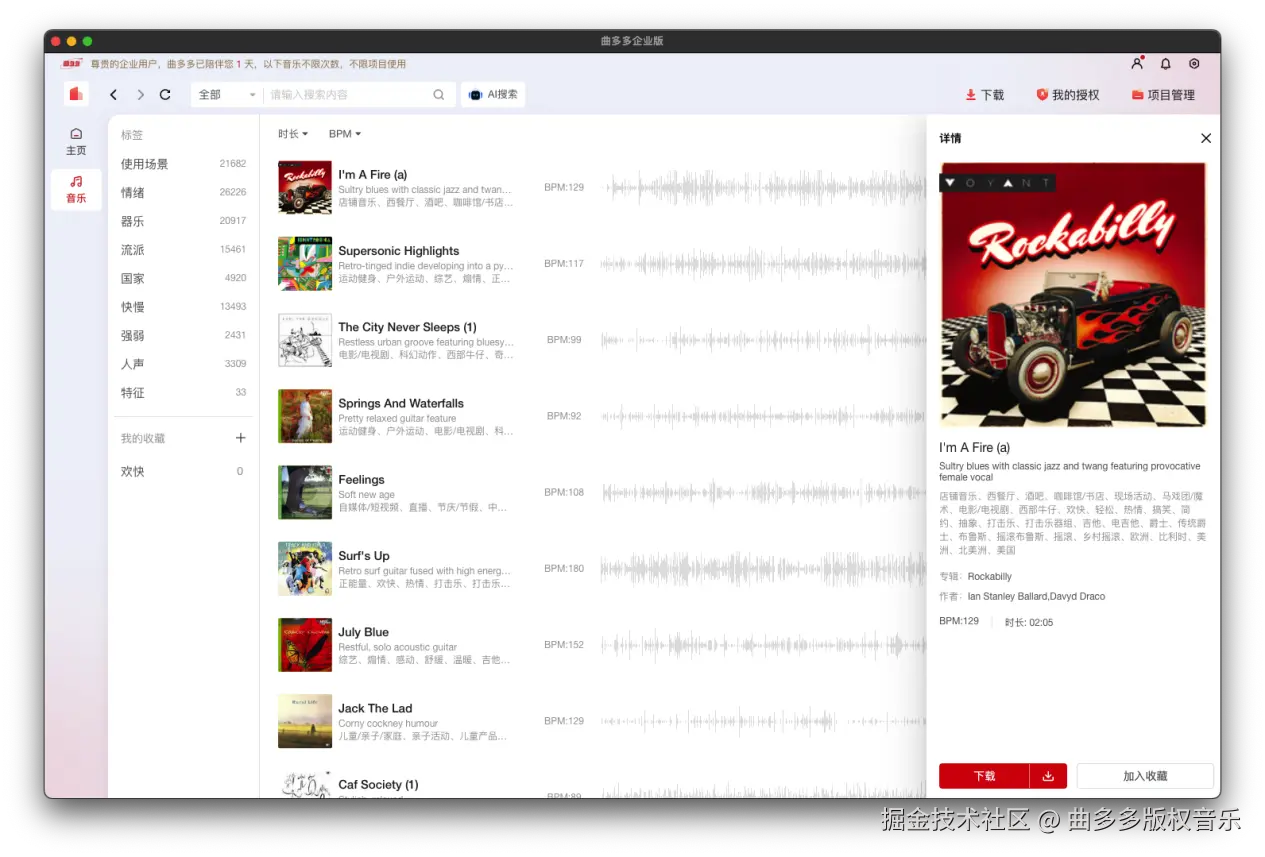Click the Feelings cover thumbnail
The image size is (1265, 857).
pyautogui.click(x=305, y=492)
